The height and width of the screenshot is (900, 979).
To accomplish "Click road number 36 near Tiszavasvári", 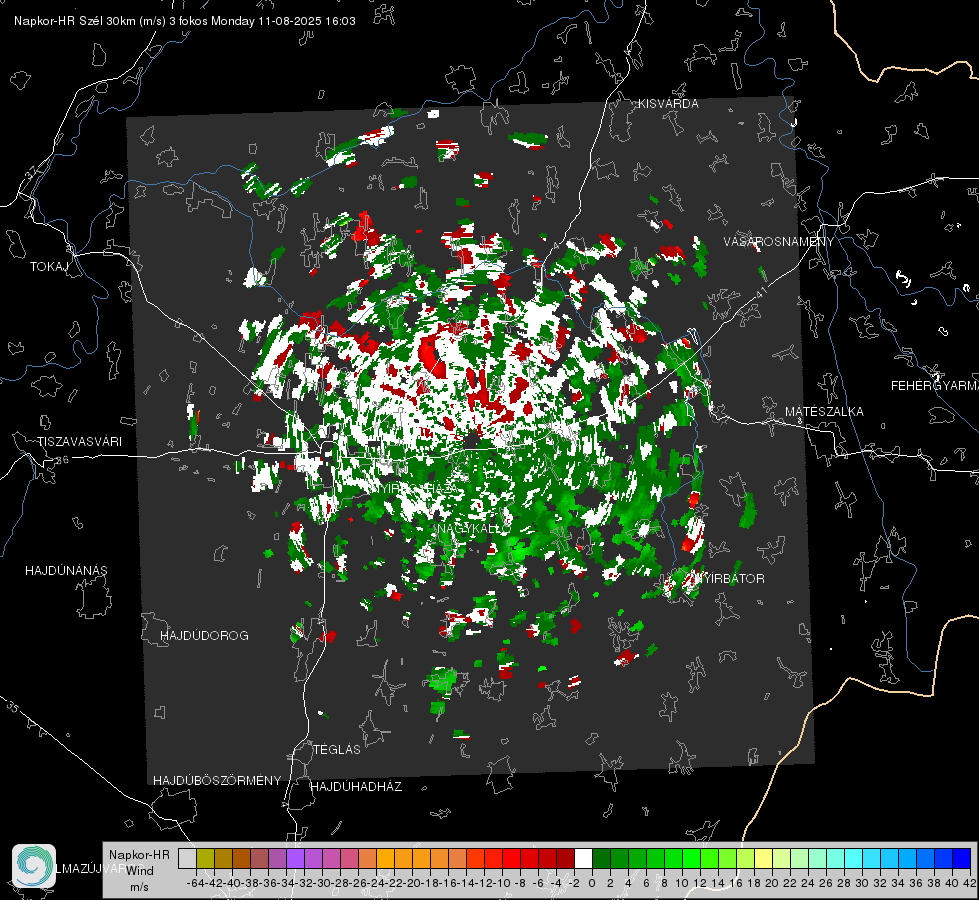I will [x=63, y=460].
